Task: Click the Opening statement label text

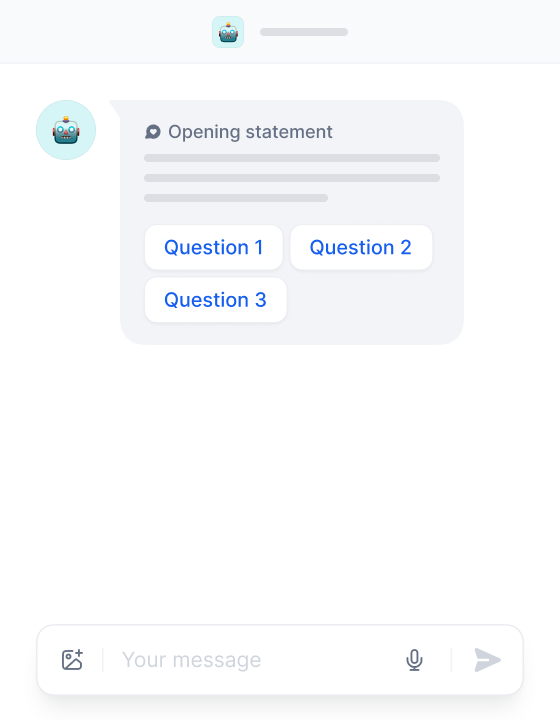Action: click(250, 132)
